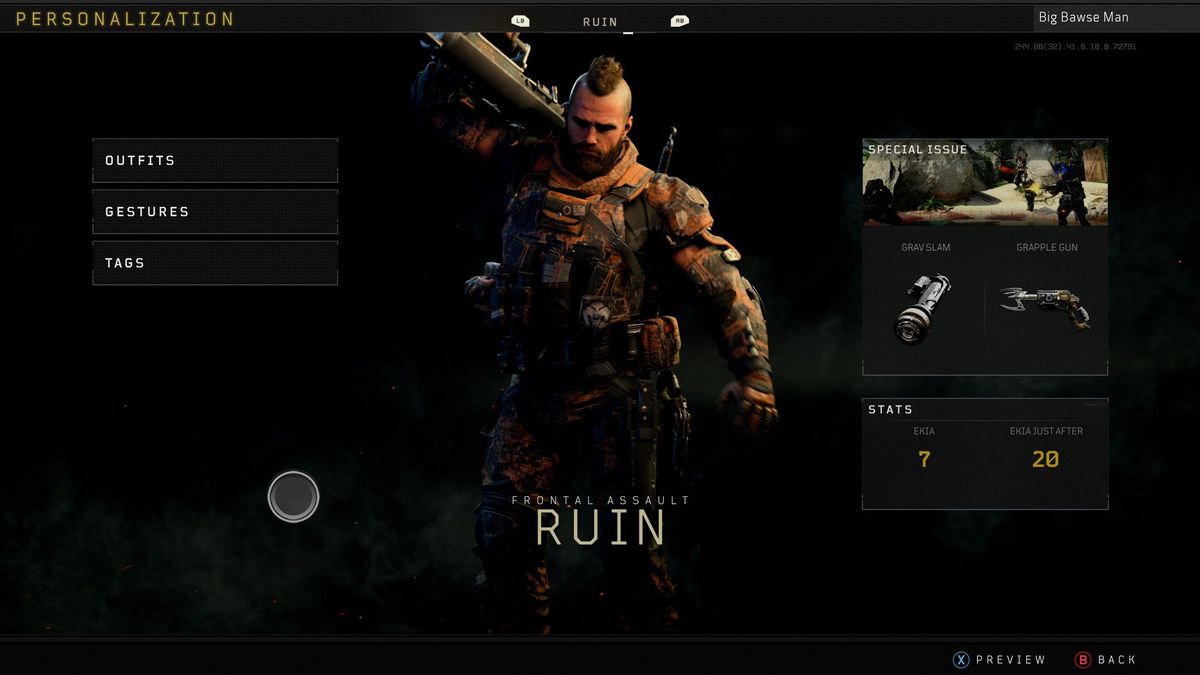Open the OUTFITS menu

pos(214,160)
